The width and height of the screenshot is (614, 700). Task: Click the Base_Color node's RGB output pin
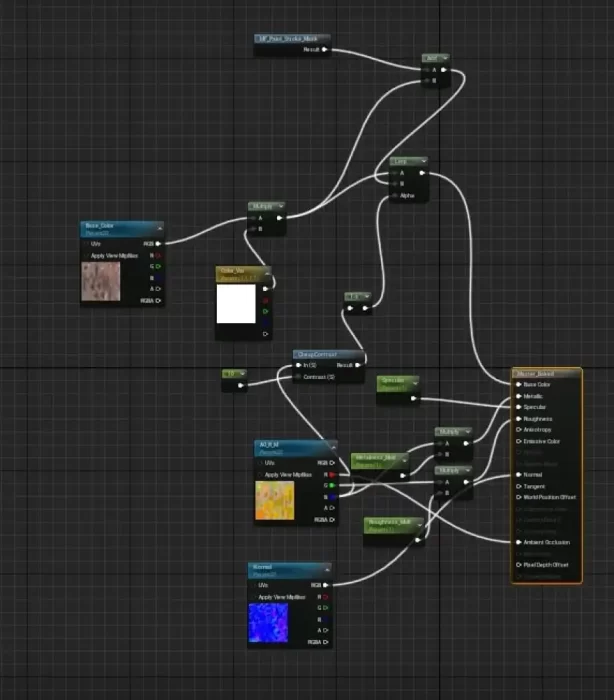click(x=158, y=243)
